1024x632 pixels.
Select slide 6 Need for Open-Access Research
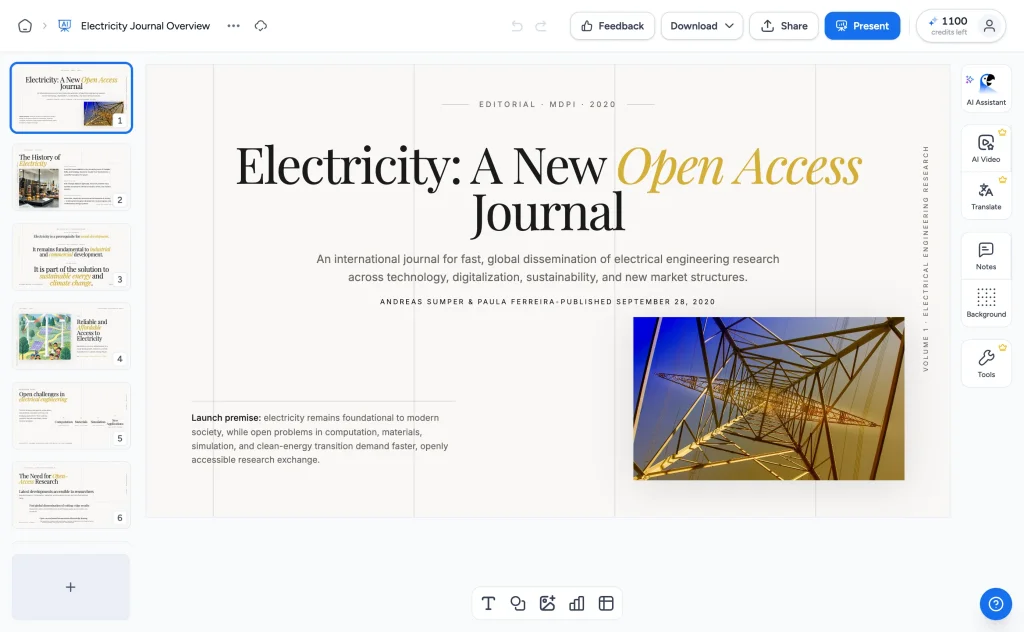click(71, 495)
